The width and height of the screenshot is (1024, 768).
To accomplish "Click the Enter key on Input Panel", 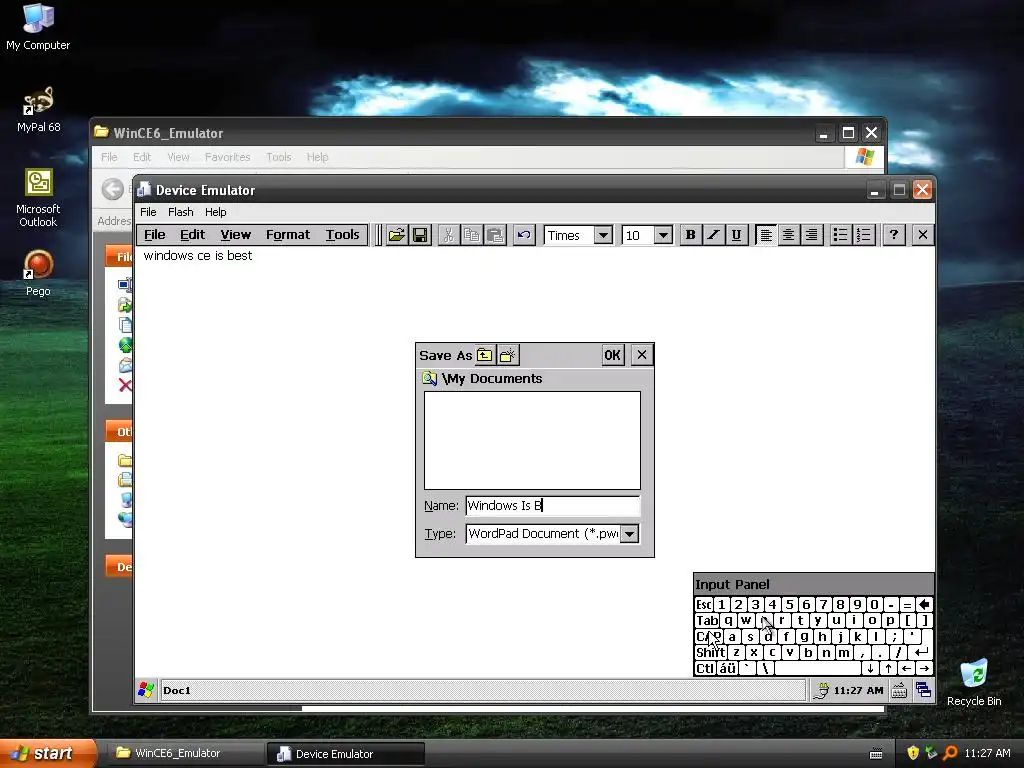I will (x=921, y=652).
